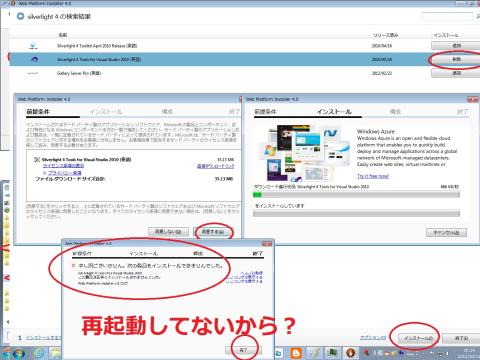Open the プライバシー条項 privacy link
480x360 pixels.
click(64, 173)
